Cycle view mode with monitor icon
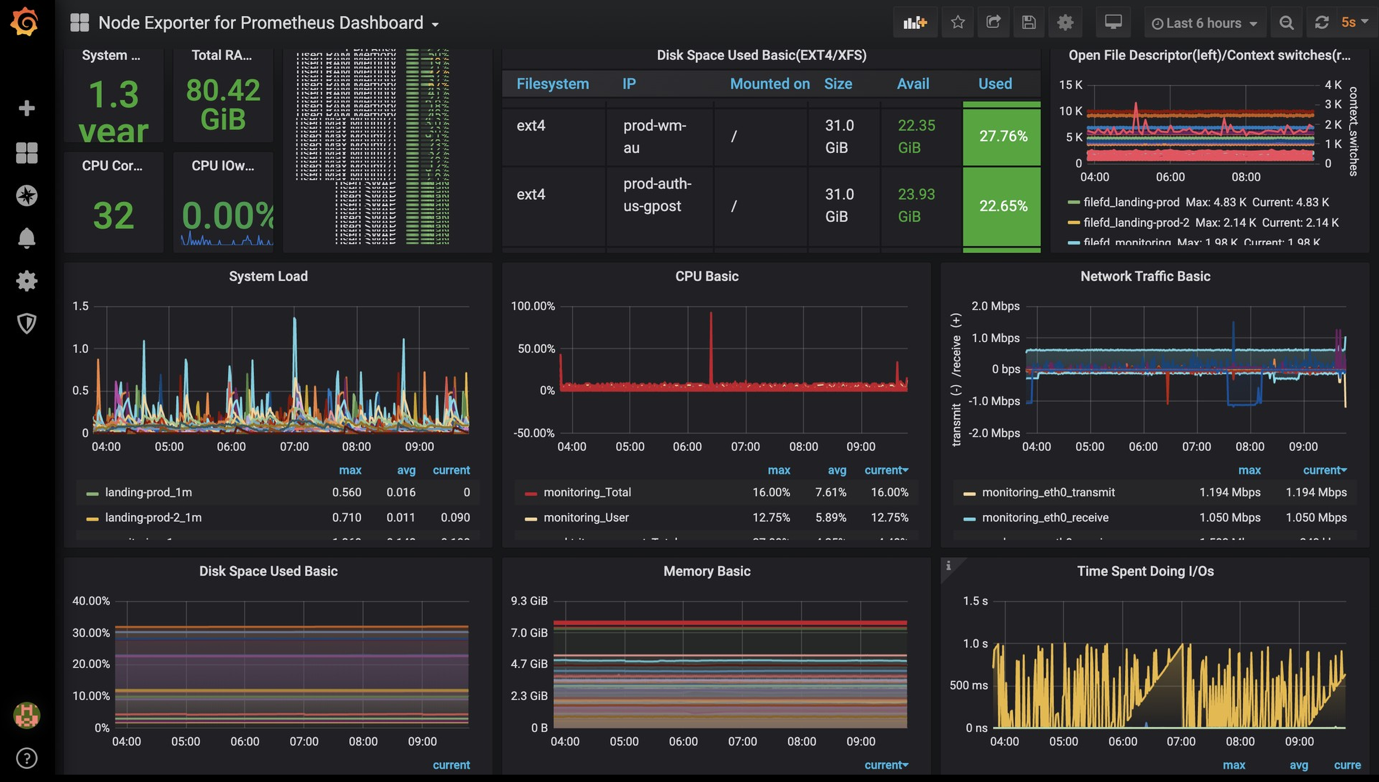Image resolution: width=1379 pixels, height=782 pixels. tap(1113, 22)
